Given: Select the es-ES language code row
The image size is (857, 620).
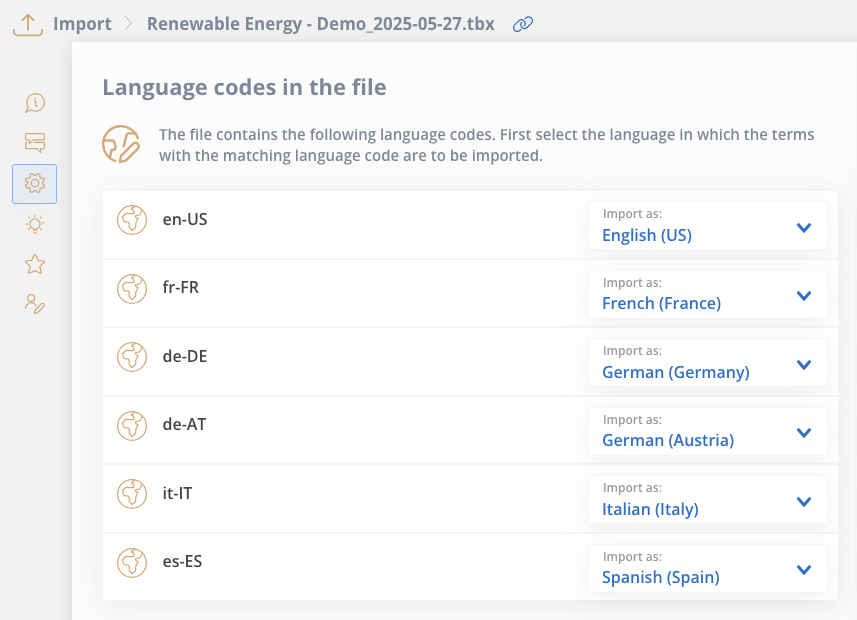Looking at the screenshot, I should 470,567.
